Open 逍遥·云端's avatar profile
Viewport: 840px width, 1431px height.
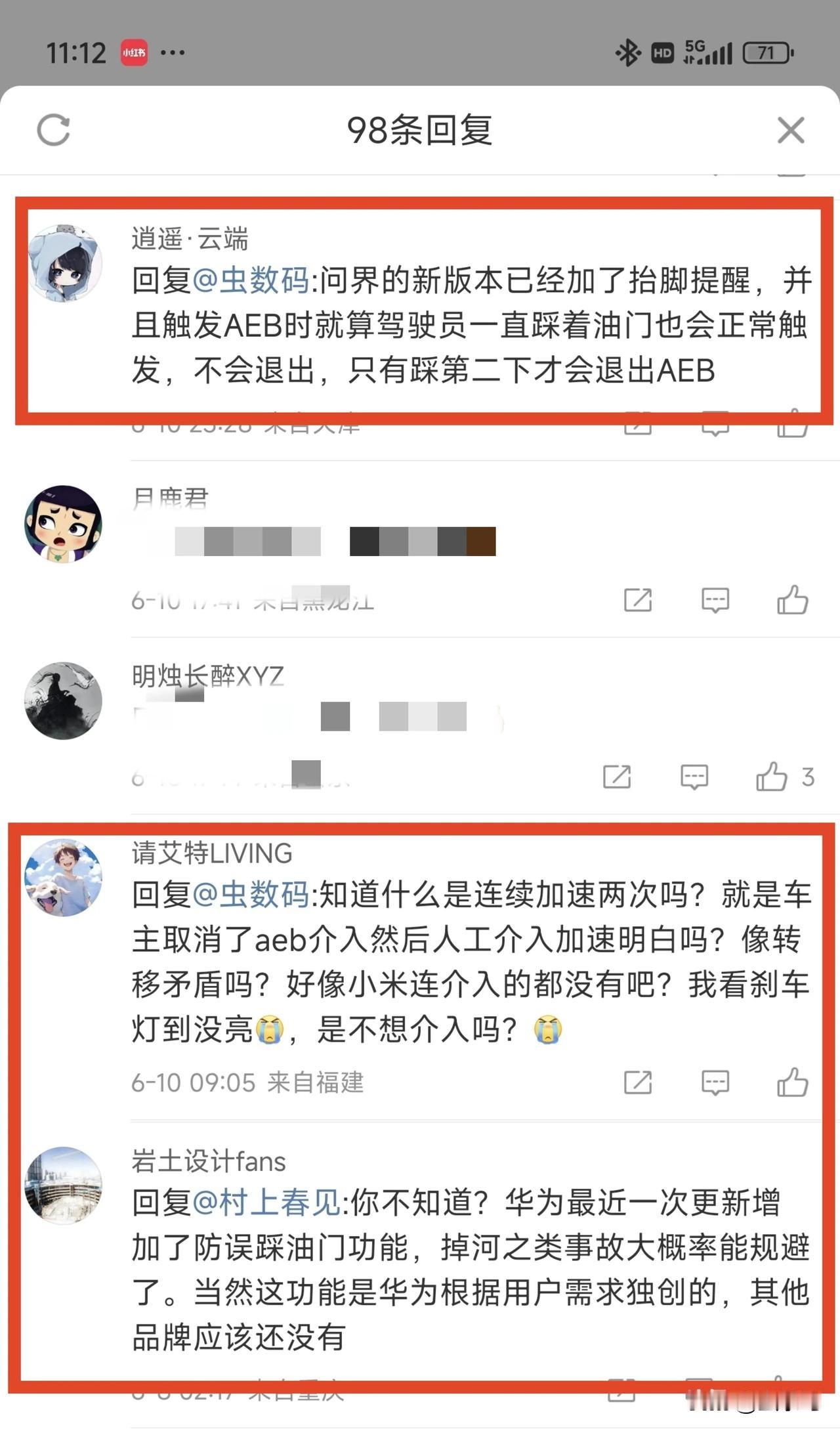coord(64,263)
